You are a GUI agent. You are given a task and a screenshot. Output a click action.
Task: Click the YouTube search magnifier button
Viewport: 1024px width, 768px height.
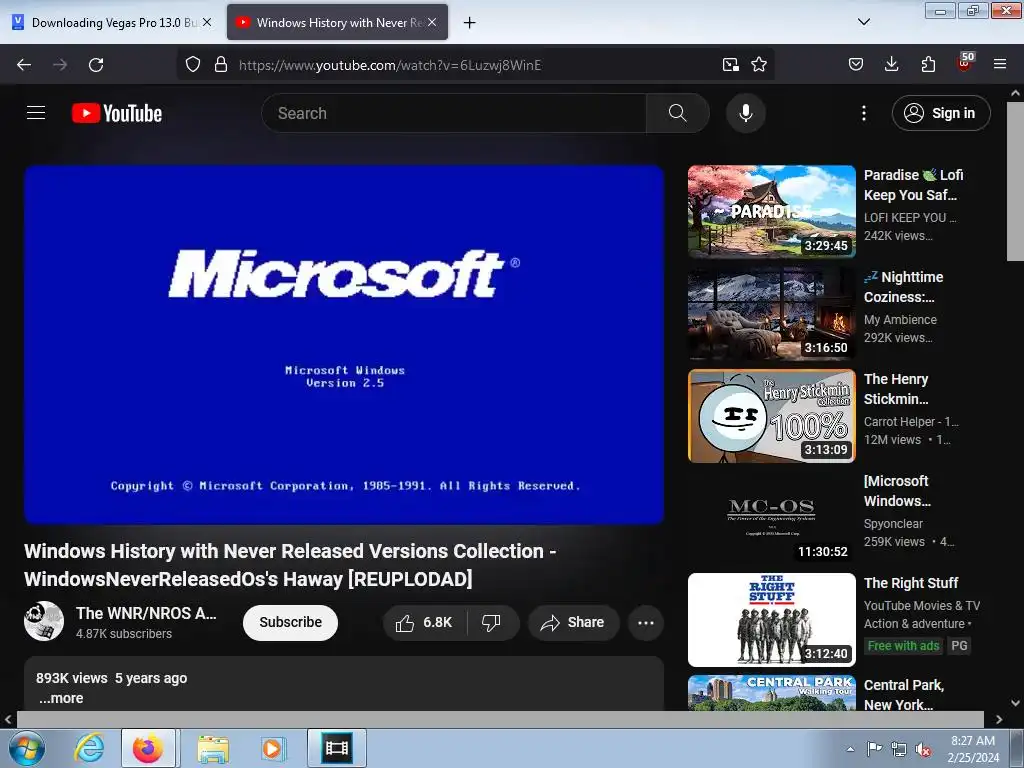coord(678,113)
